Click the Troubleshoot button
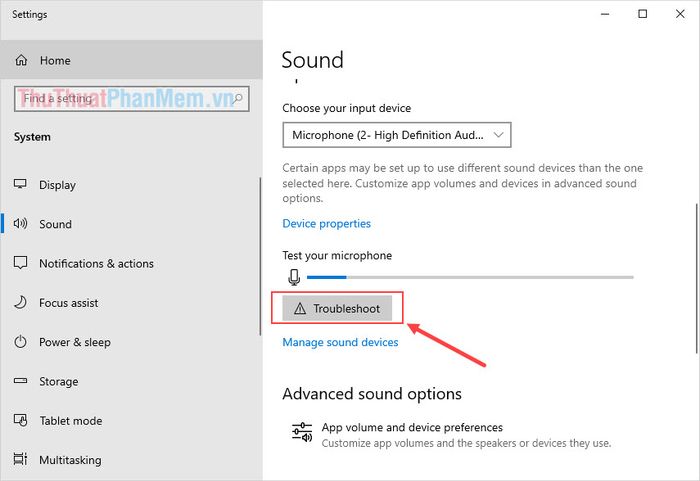Image resolution: width=700 pixels, height=481 pixels. tap(337, 308)
